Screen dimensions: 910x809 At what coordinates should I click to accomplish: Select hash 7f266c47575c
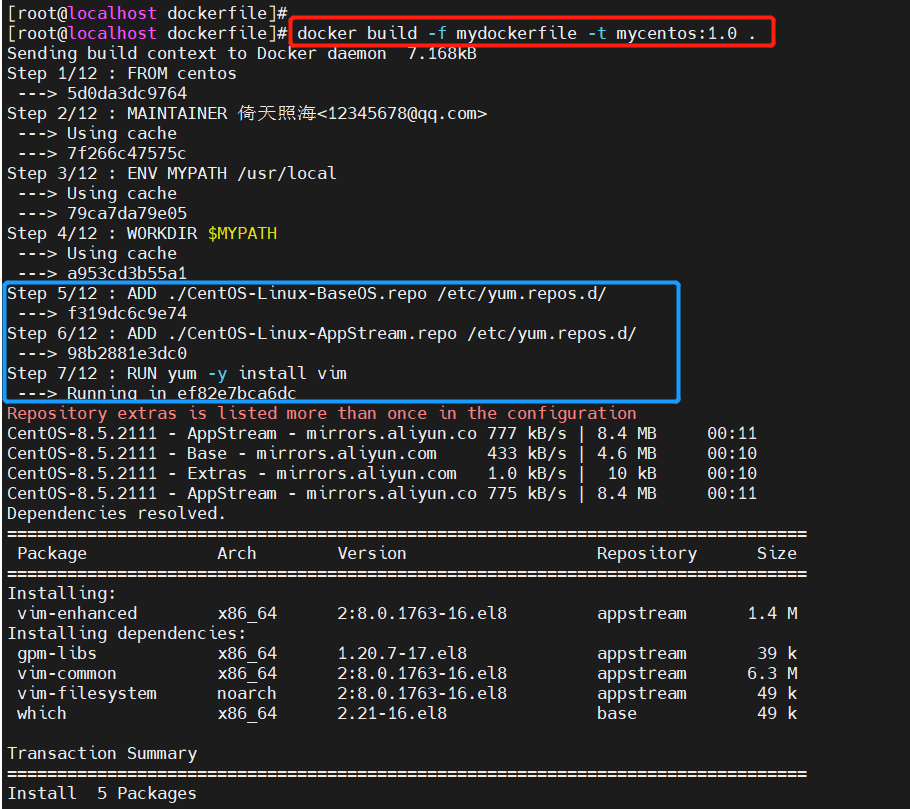pos(127,153)
